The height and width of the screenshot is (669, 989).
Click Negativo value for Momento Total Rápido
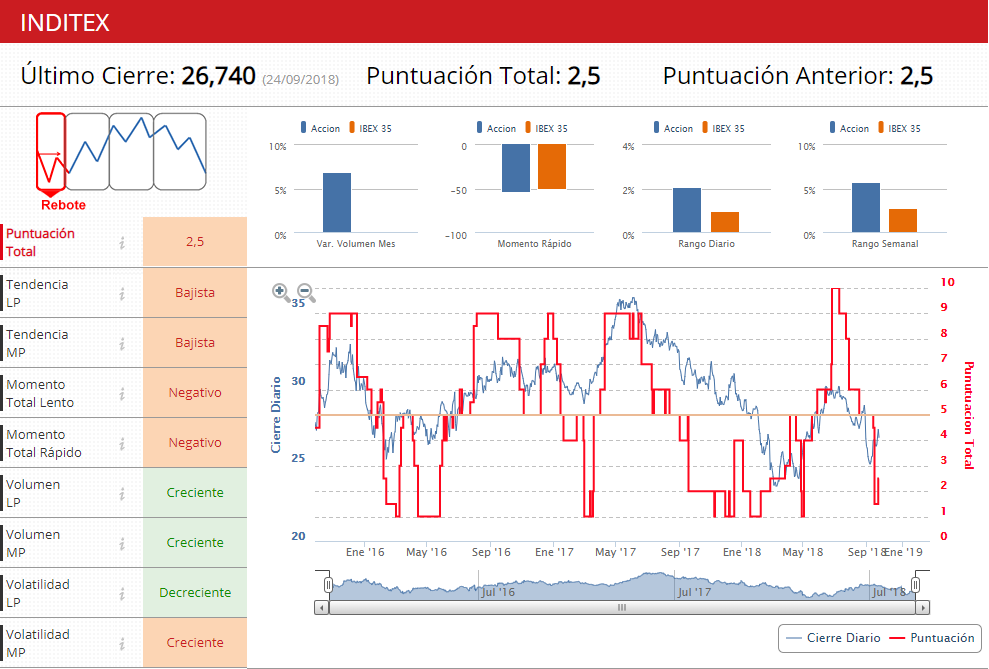(x=195, y=443)
